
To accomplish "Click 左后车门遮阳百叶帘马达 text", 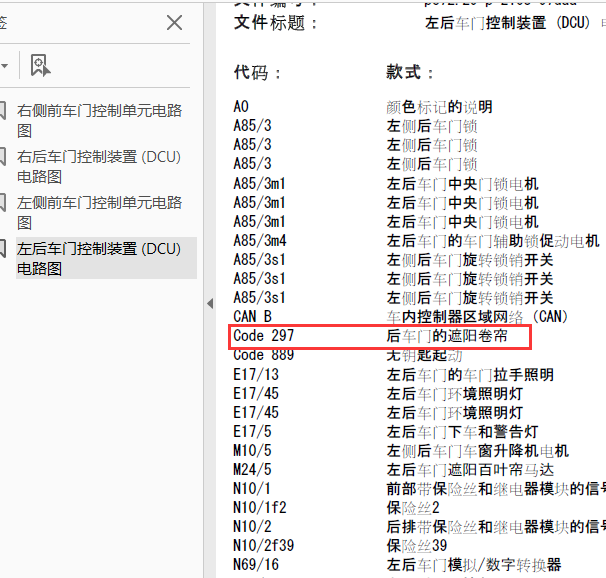I will 470,470.
